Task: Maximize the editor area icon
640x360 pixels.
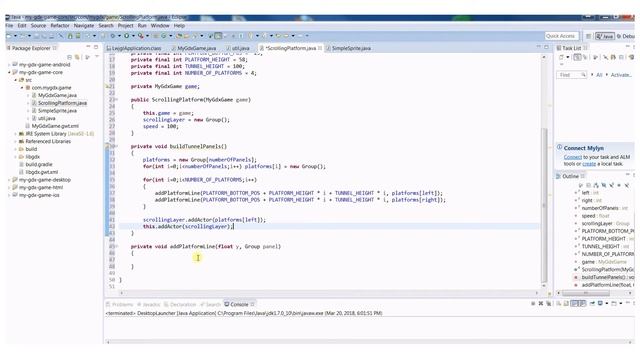Action: [547, 47]
